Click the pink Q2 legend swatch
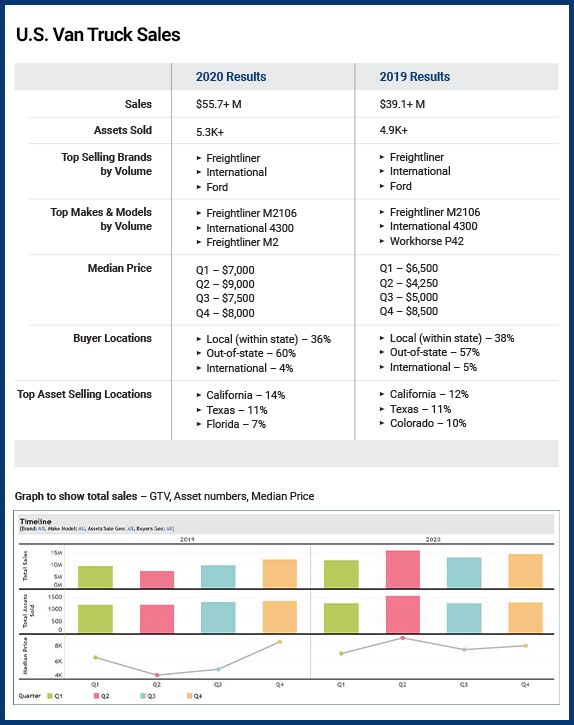The width and height of the screenshot is (574, 725). click(x=97, y=696)
